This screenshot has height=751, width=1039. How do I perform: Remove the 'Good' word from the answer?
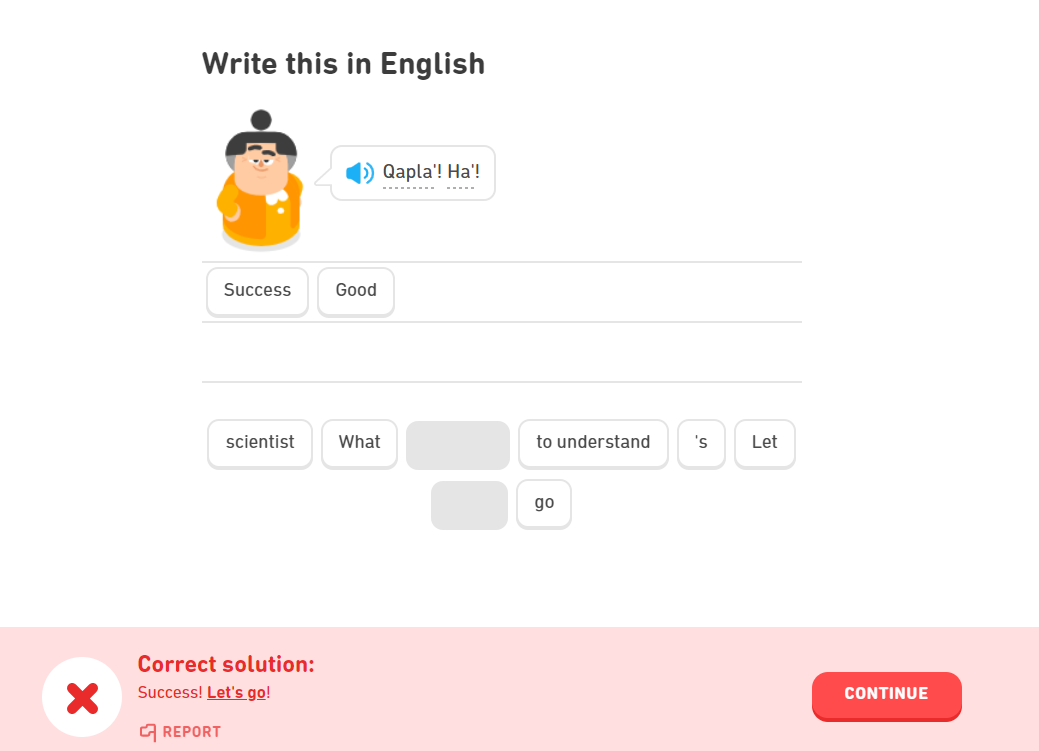(356, 291)
